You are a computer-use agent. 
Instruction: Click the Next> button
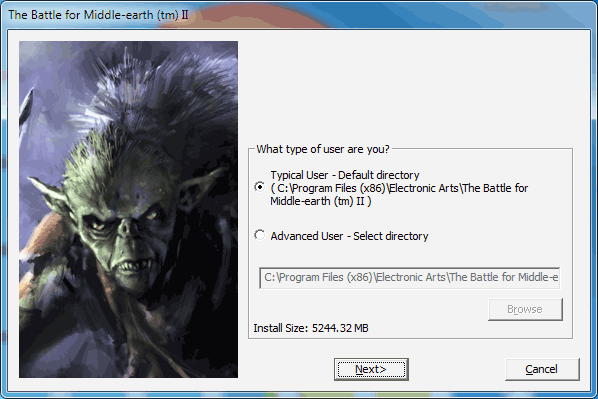pos(371,369)
